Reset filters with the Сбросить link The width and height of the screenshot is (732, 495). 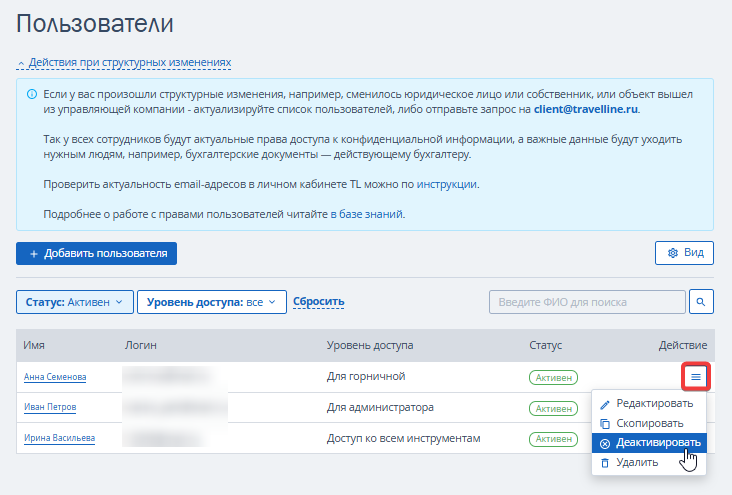point(318,302)
